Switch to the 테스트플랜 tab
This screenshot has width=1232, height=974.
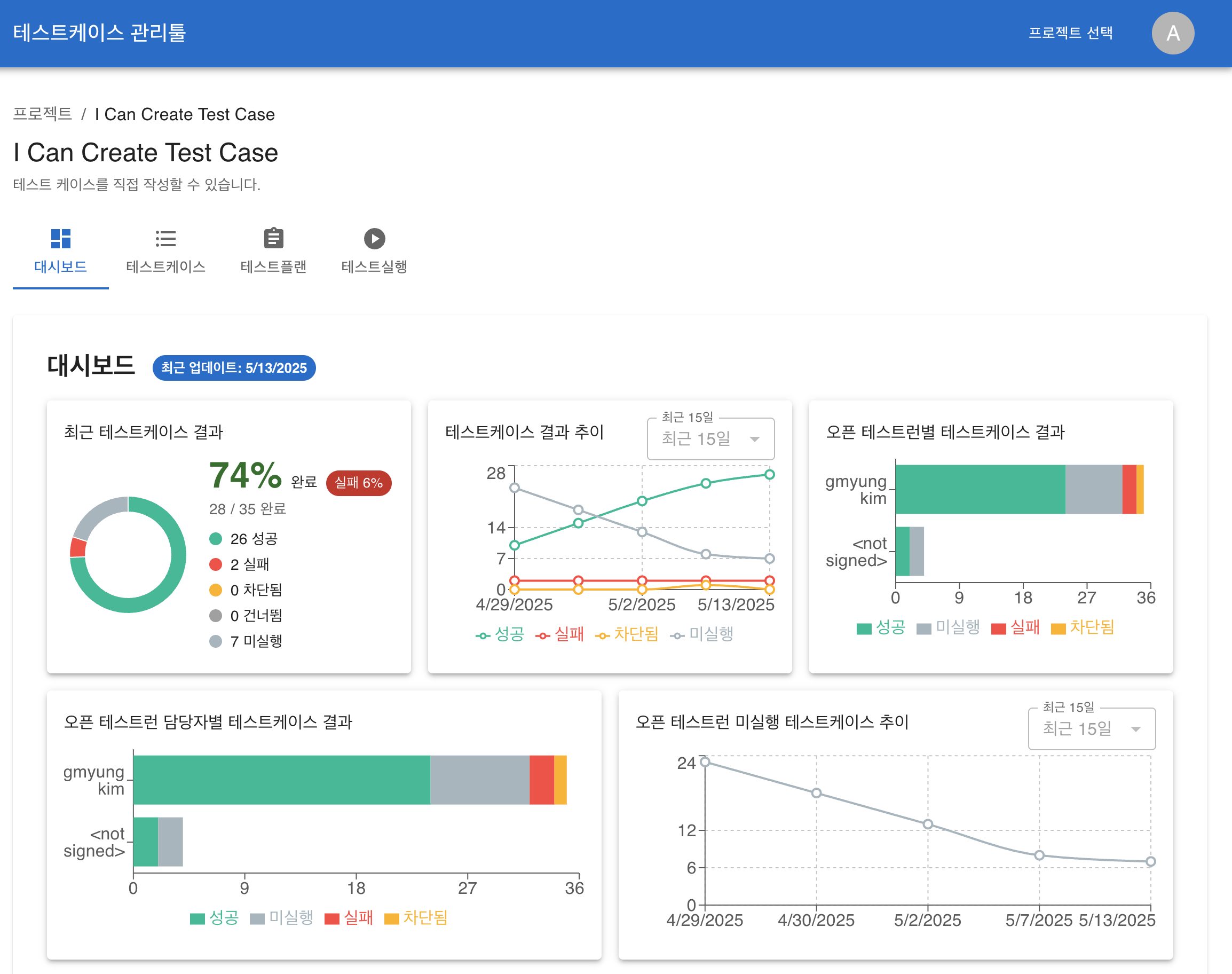coord(274,266)
